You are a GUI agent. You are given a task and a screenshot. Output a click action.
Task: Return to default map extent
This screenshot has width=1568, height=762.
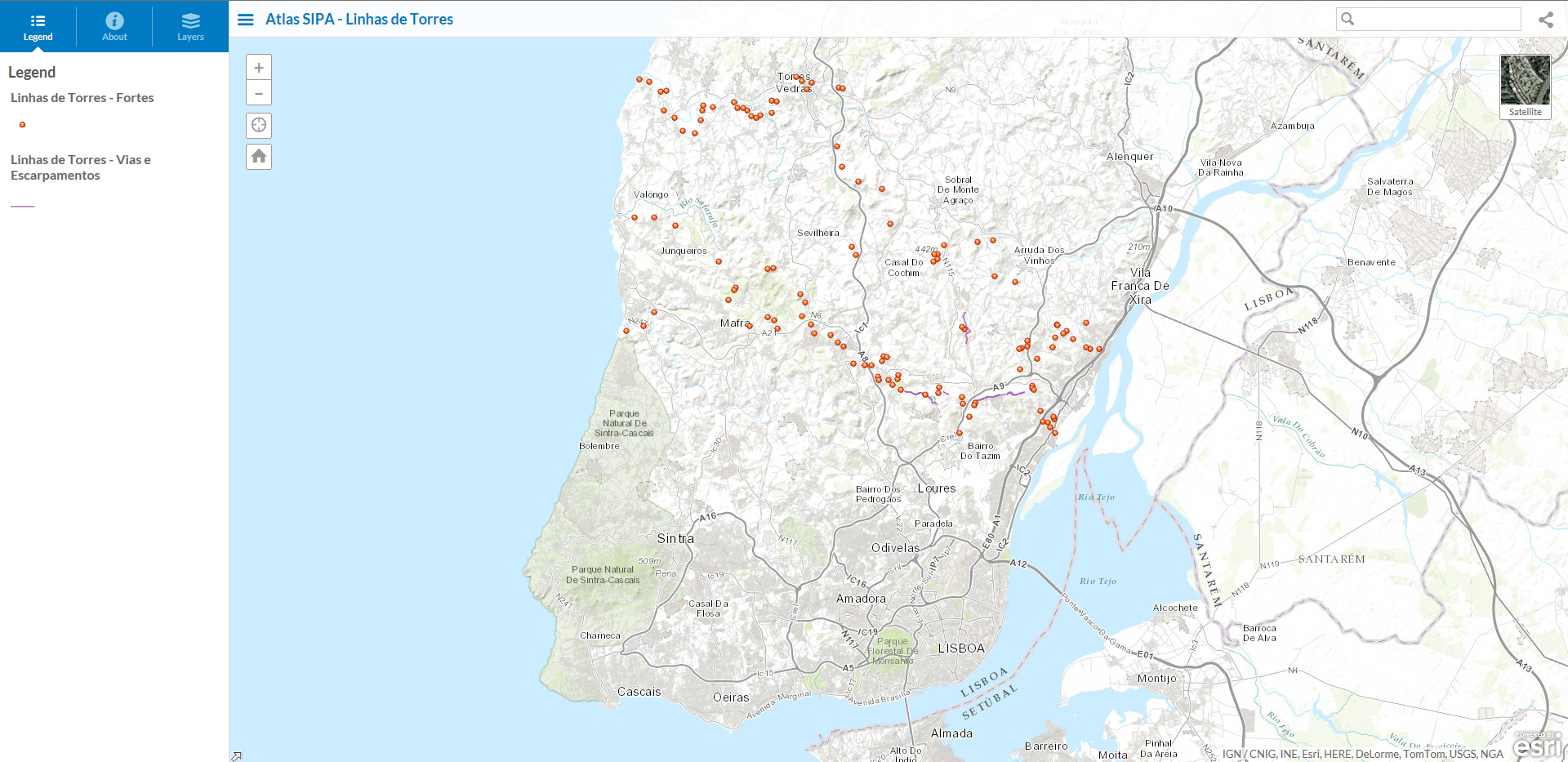click(x=259, y=156)
